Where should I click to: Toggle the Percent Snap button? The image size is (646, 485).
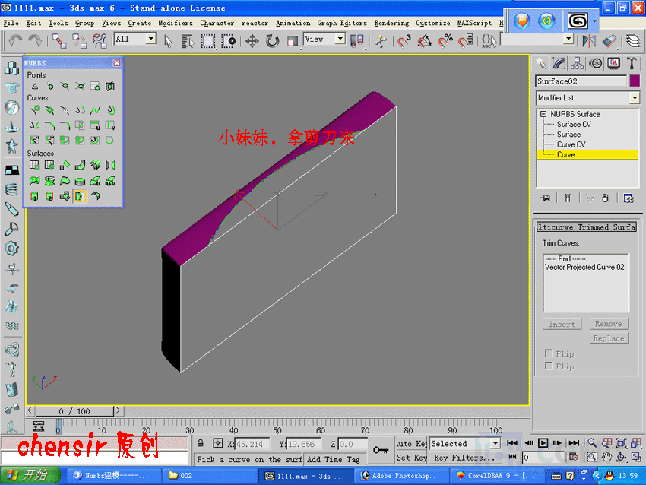point(445,40)
